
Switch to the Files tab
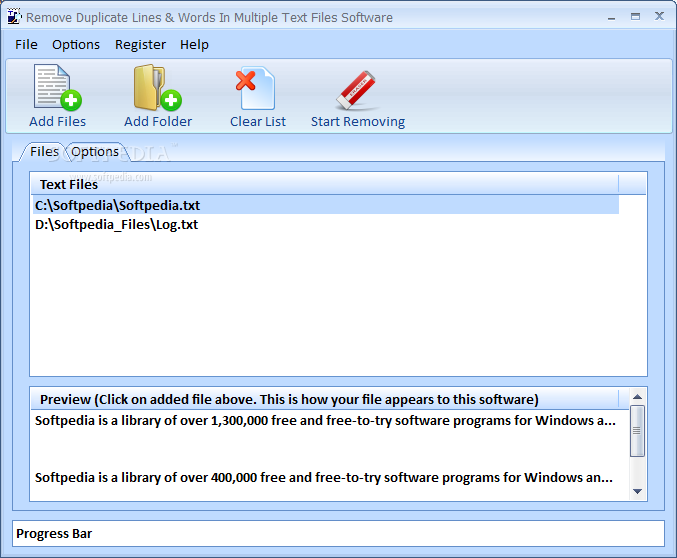coord(44,152)
